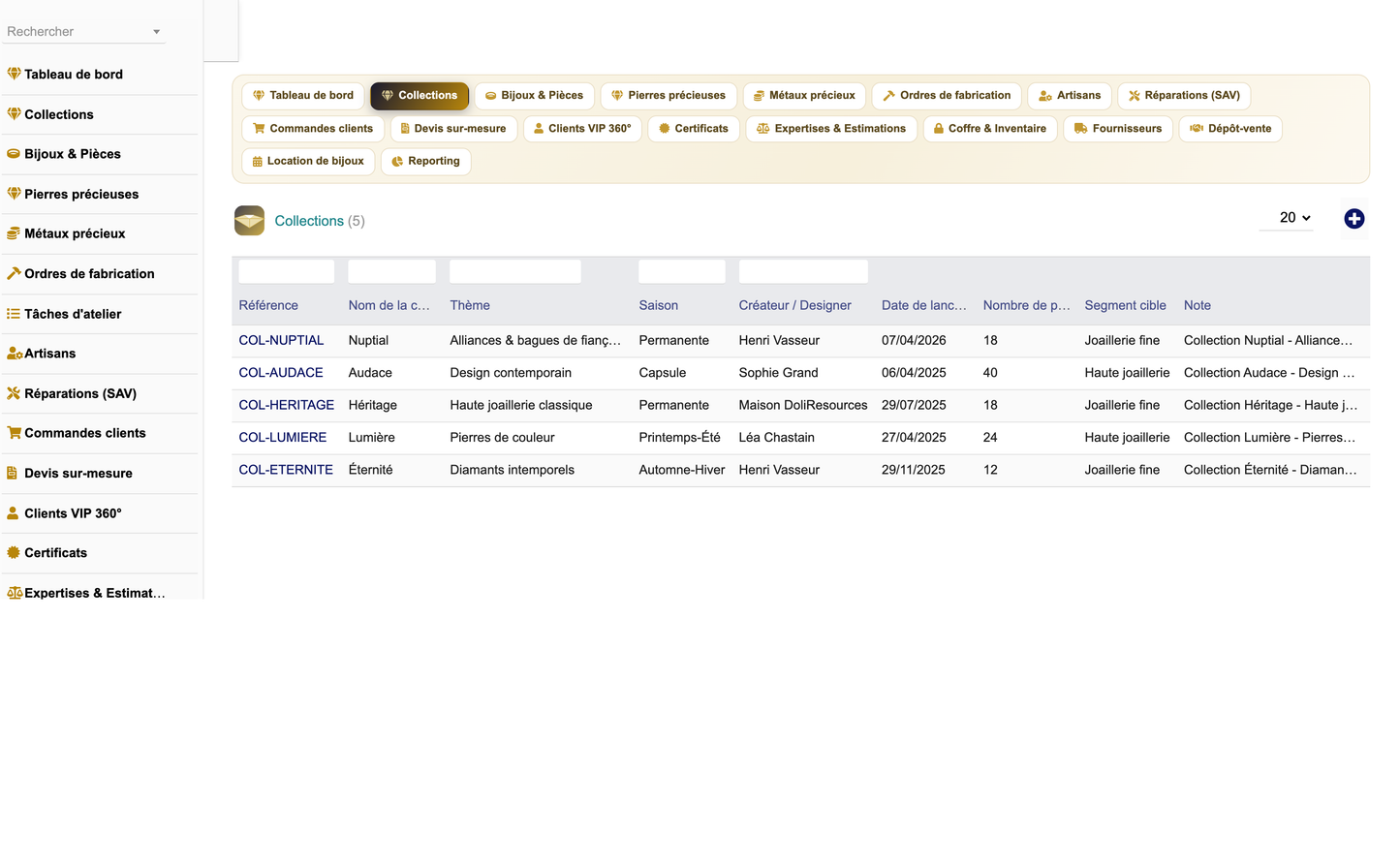1400x866 pixels.
Task: Open the COL-HERITAGE reference link
Action: pos(286,406)
